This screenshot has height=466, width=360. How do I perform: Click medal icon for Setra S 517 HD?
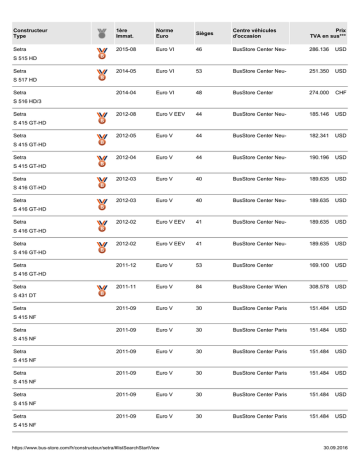102,75
